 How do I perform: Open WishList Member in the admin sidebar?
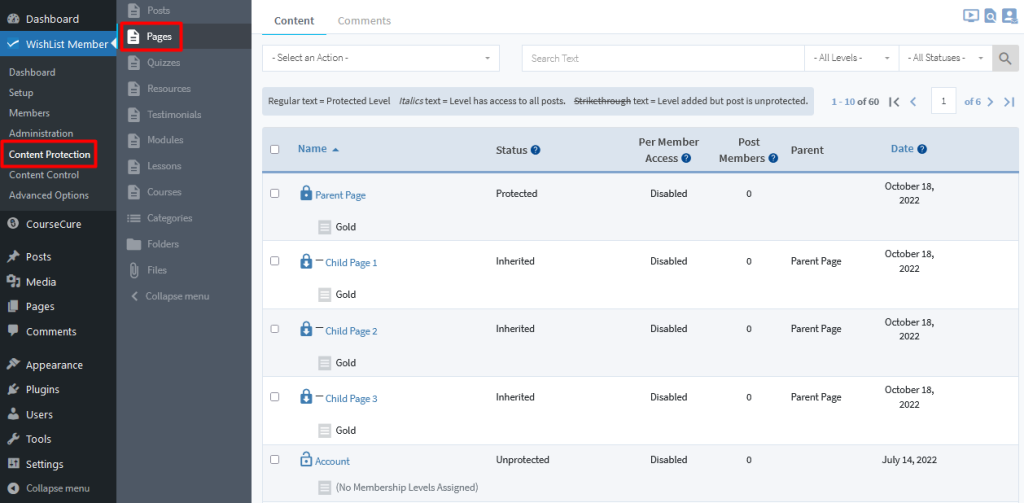click(x=58, y=44)
